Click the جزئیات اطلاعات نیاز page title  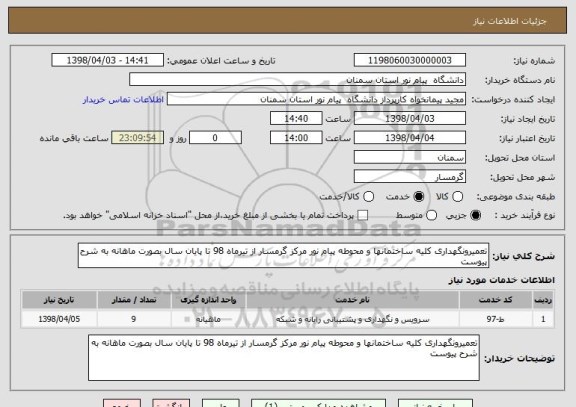click(x=510, y=21)
